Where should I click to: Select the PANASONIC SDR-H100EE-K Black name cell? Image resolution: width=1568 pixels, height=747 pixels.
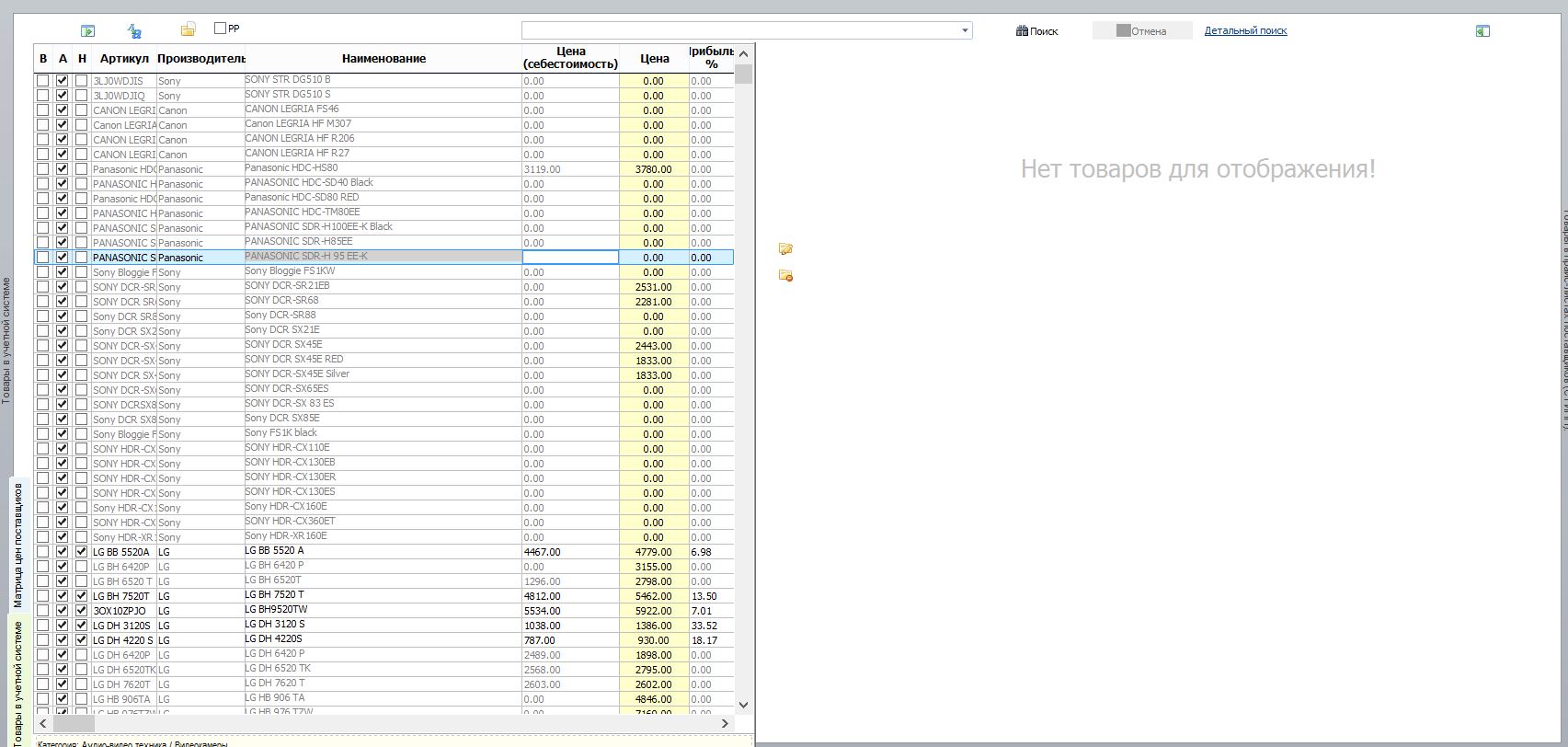pyautogui.click(x=383, y=227)
